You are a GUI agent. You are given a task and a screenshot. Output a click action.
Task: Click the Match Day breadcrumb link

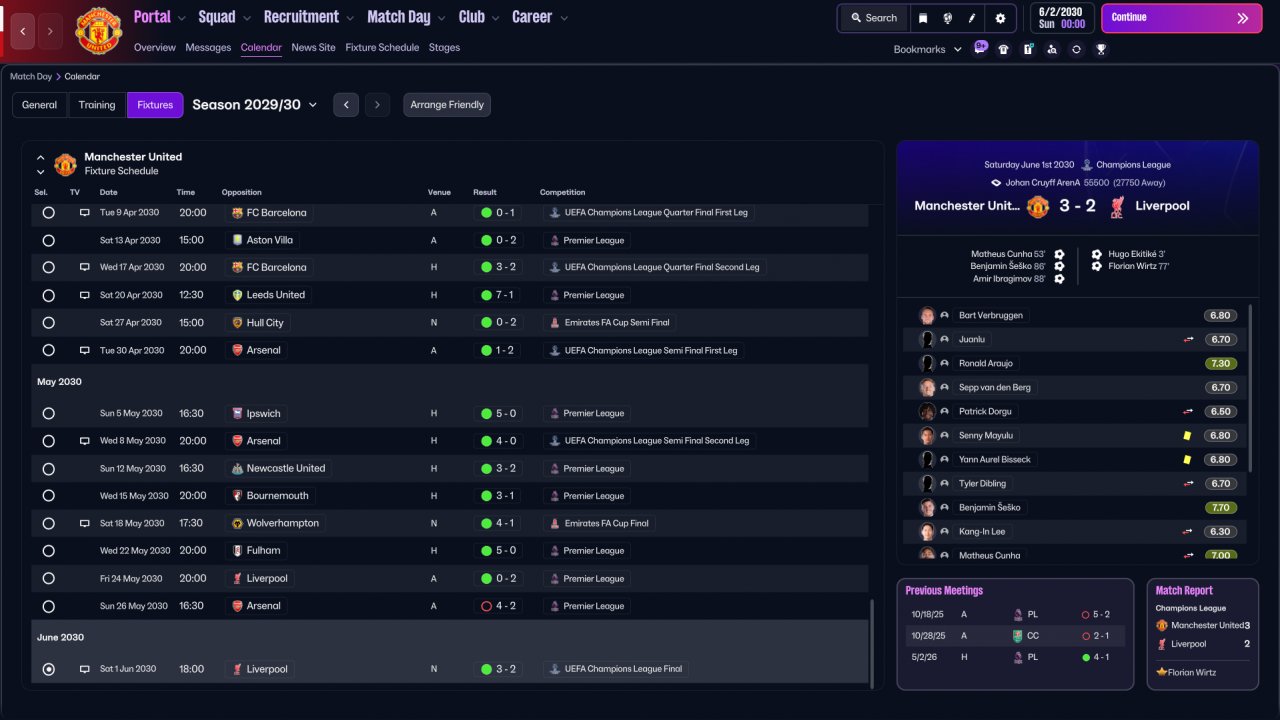pos(31,76)
